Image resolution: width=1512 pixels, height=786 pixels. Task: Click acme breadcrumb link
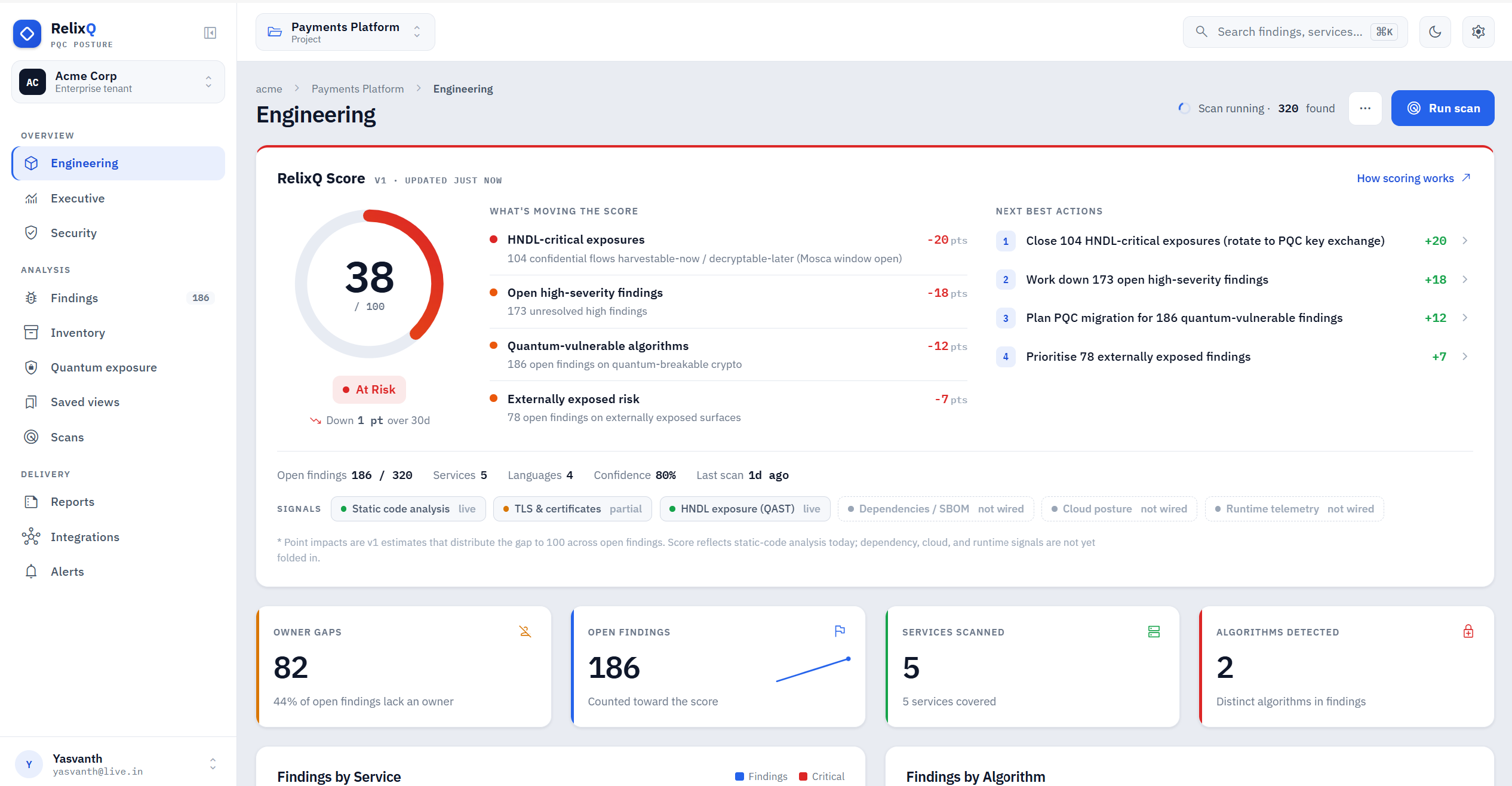coord(269,89)
